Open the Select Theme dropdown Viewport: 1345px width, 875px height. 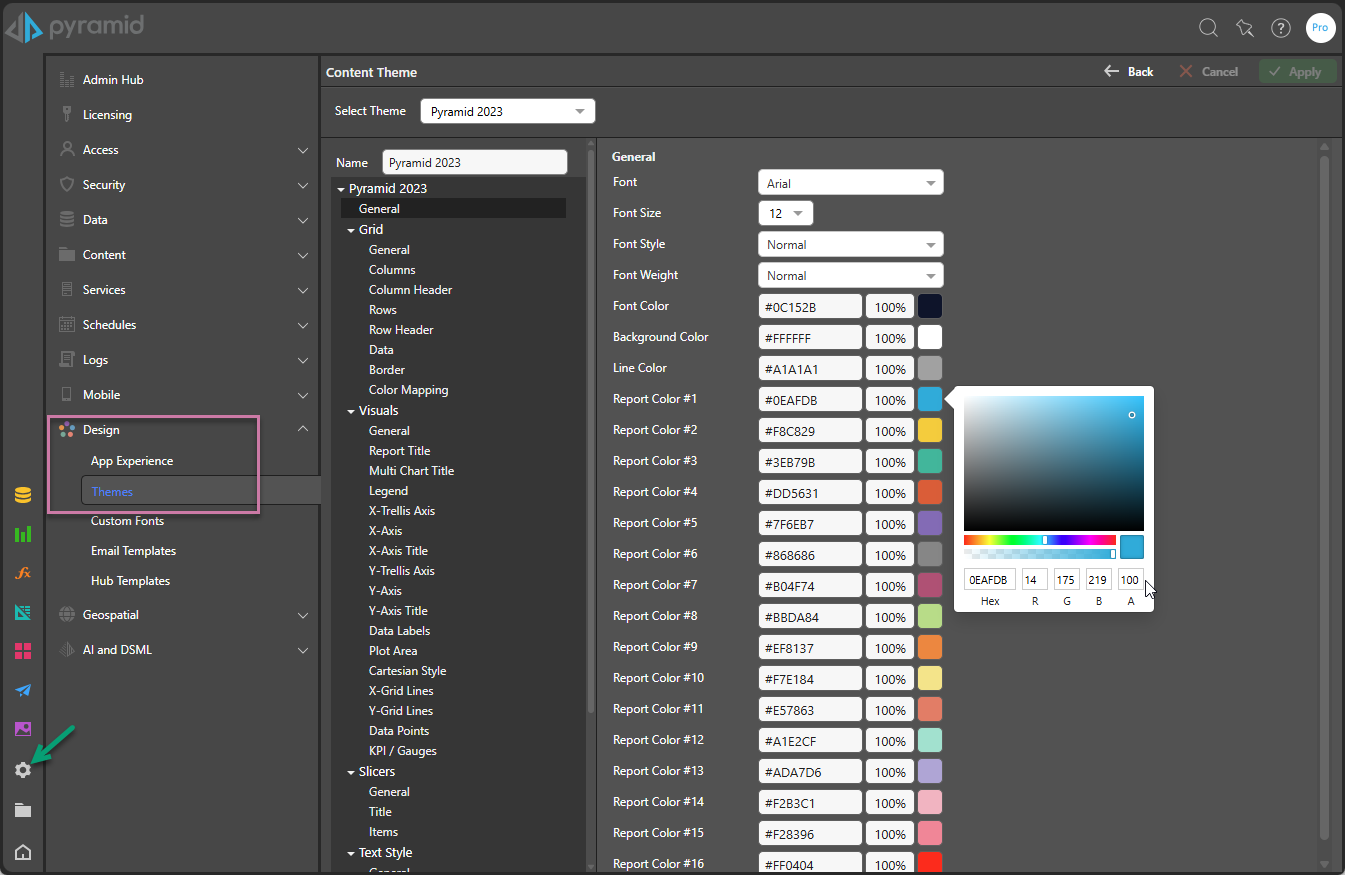507,111
